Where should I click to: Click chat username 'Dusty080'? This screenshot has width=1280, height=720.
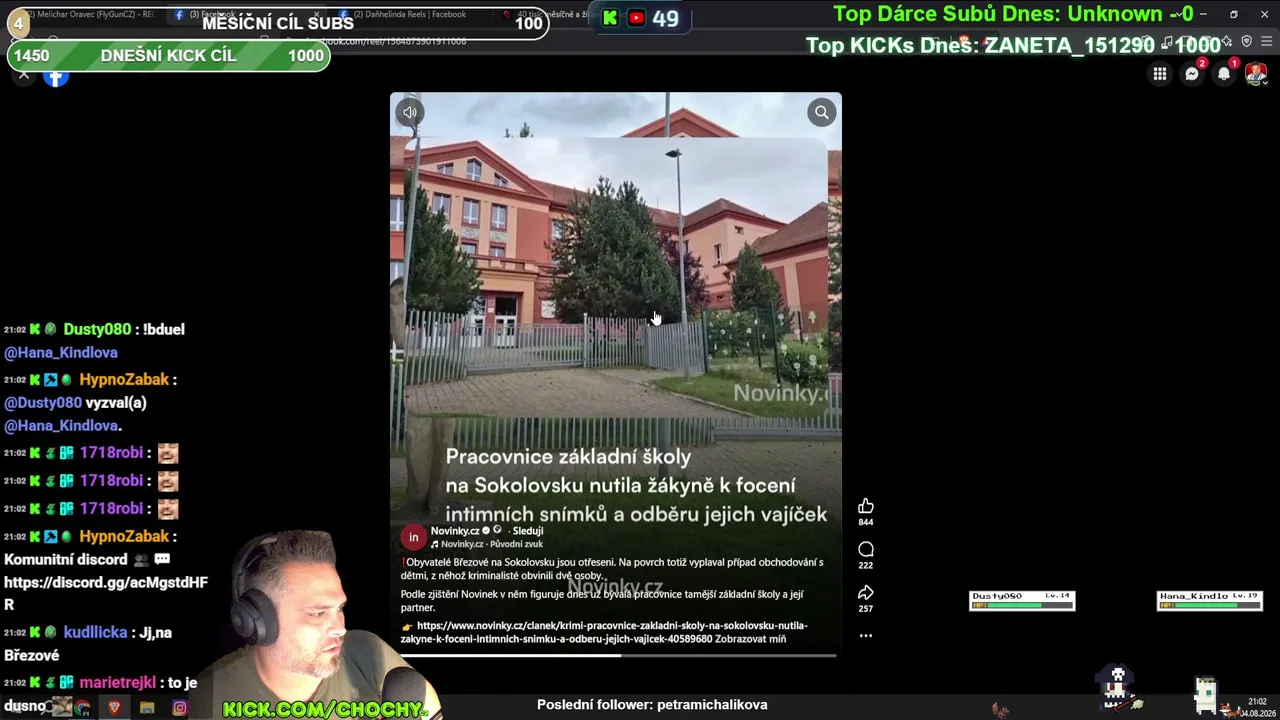[x=97, y=329]
